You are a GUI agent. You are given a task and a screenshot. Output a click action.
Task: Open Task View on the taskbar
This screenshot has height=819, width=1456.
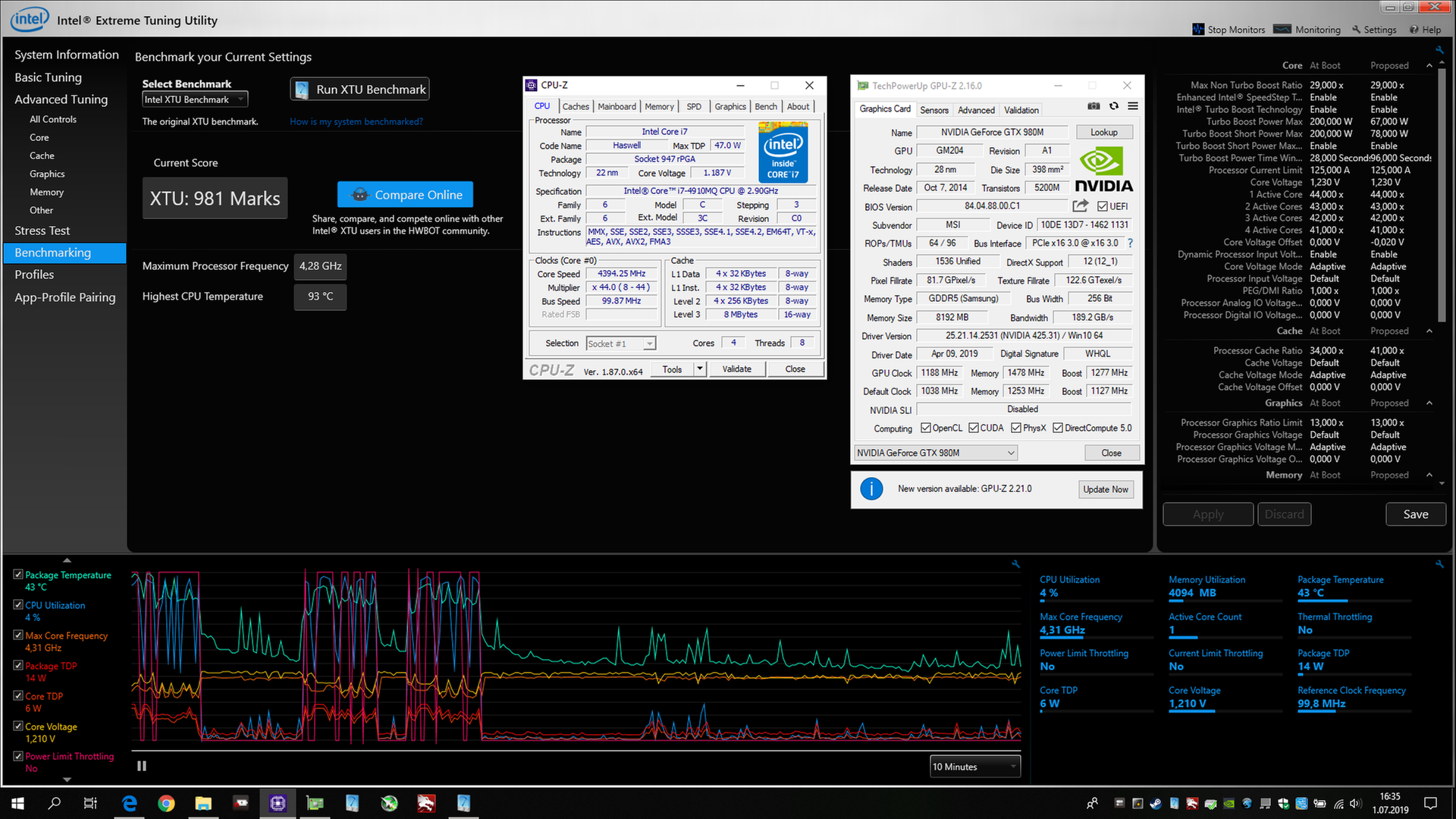click(90, 803)
